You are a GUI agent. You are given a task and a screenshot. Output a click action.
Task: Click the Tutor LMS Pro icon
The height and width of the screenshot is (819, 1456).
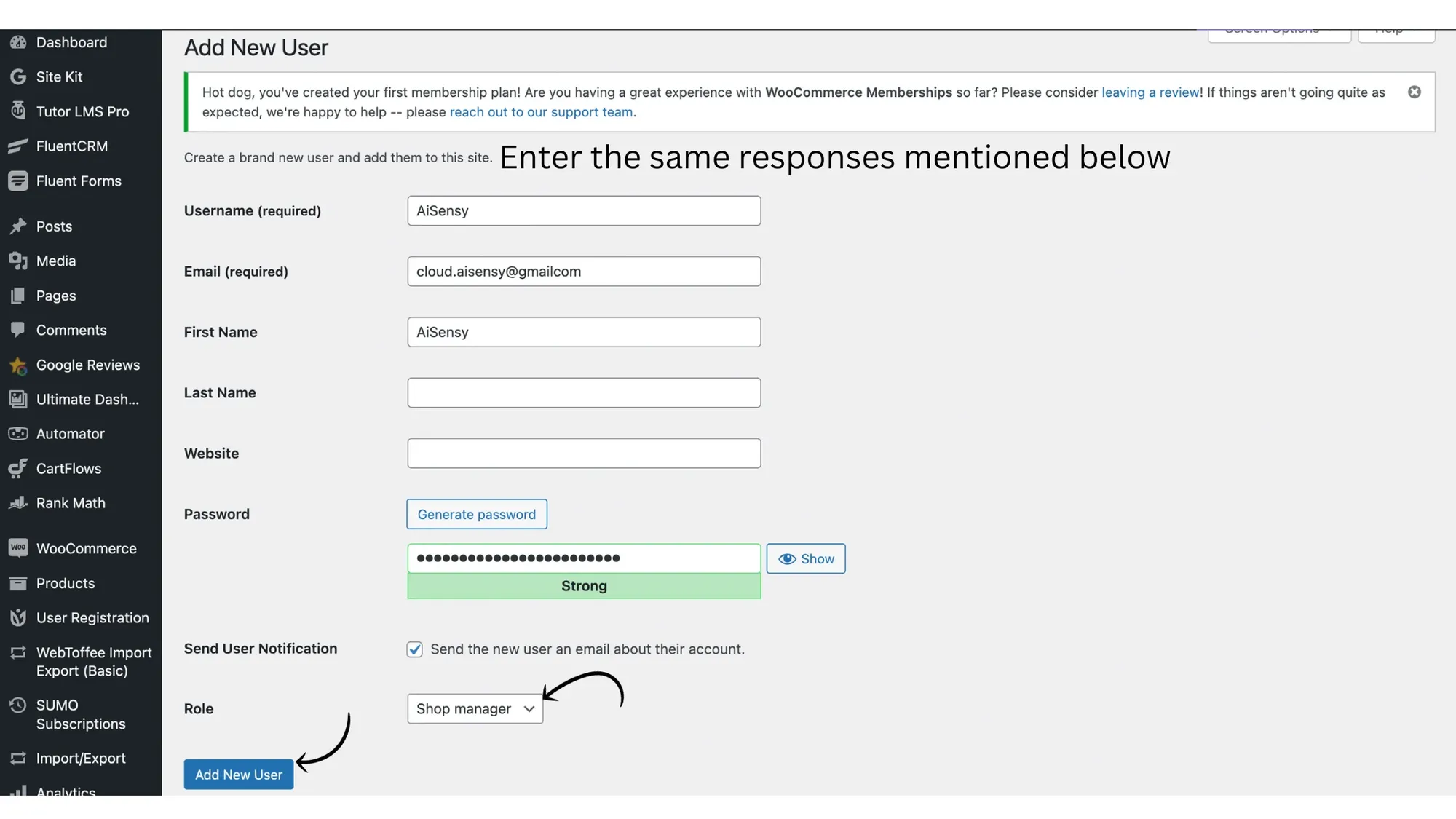click(18, 111)
